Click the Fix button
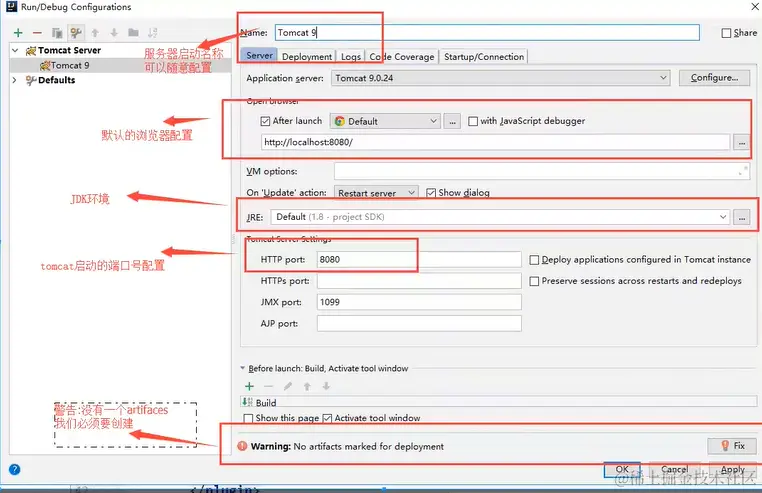This screenshot has width=762, height=493. 732,446
